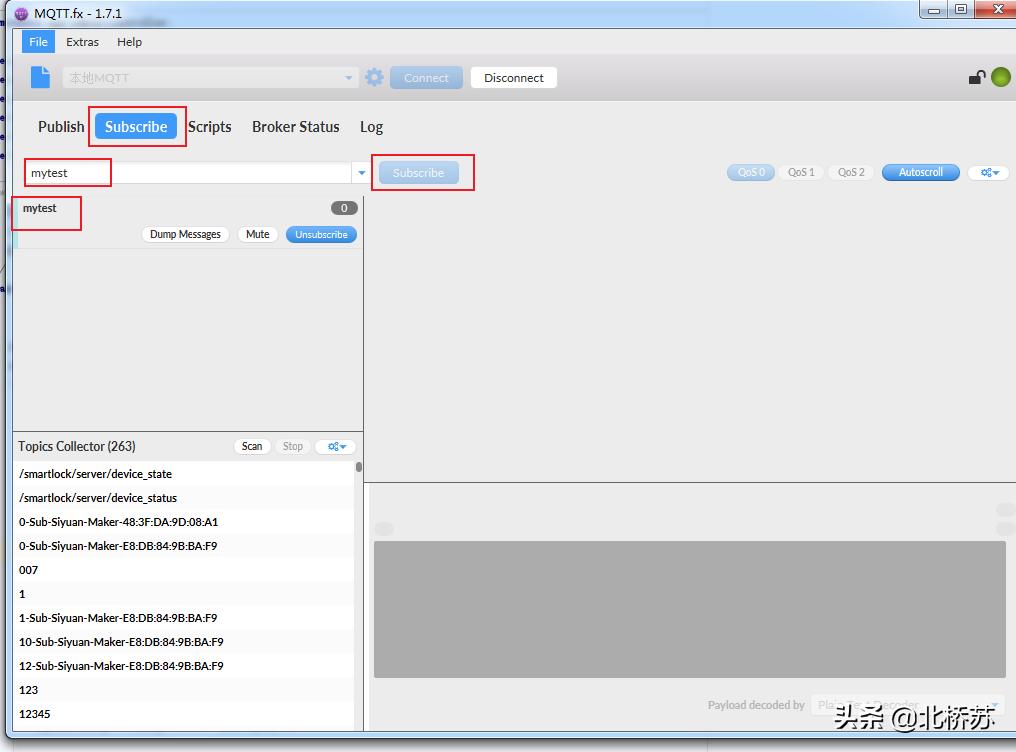1016x752 pixels.
Task: Click Scan in Topics Collector
Action: tap(251, 446)
